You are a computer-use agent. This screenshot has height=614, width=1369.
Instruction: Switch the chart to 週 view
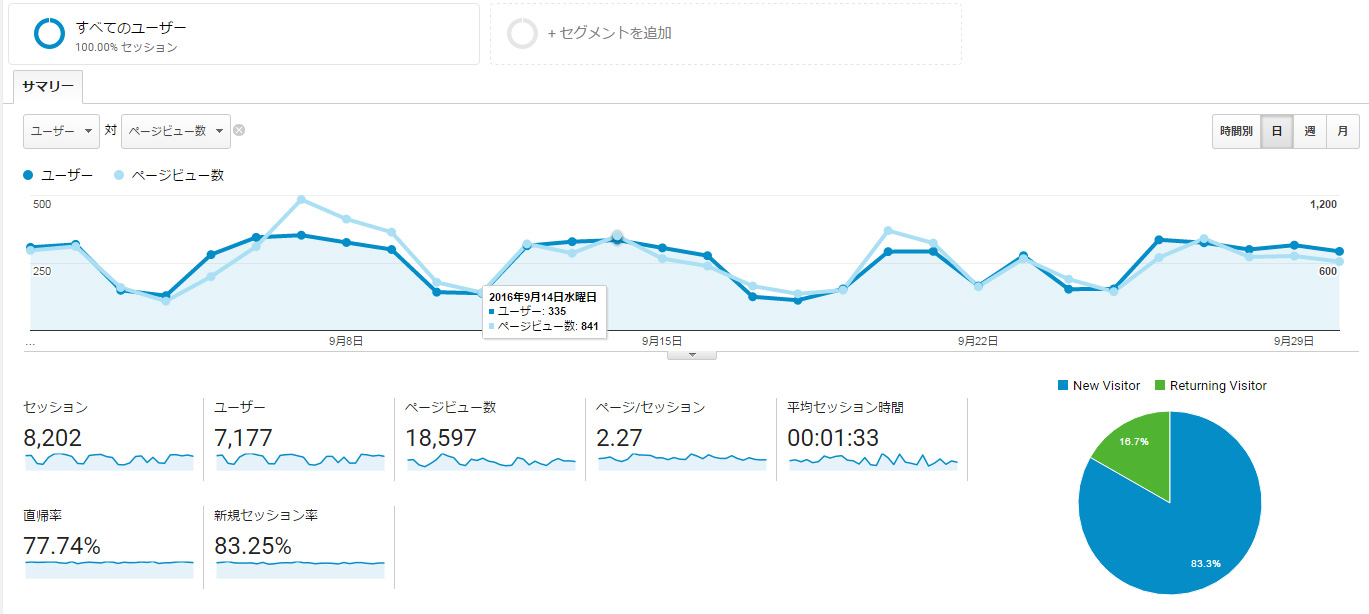click(1310, 131)
